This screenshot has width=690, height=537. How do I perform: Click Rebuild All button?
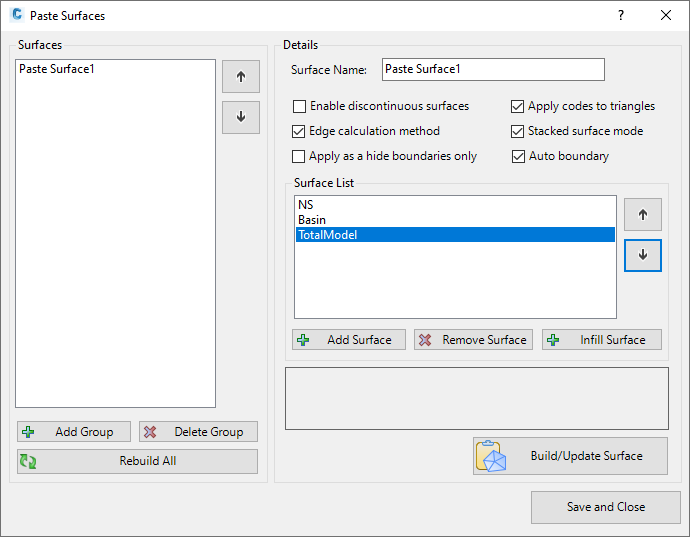[x=137, y=461]
